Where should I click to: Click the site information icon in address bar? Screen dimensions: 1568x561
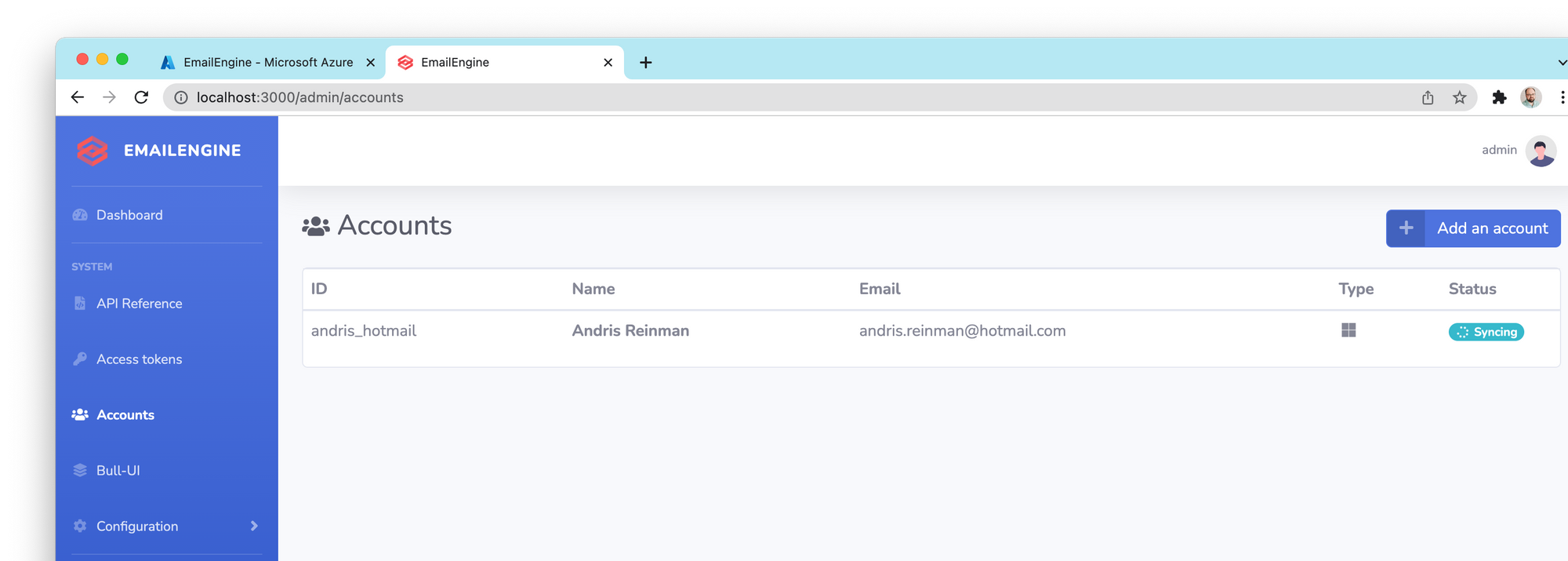click(x=181, y=97)
